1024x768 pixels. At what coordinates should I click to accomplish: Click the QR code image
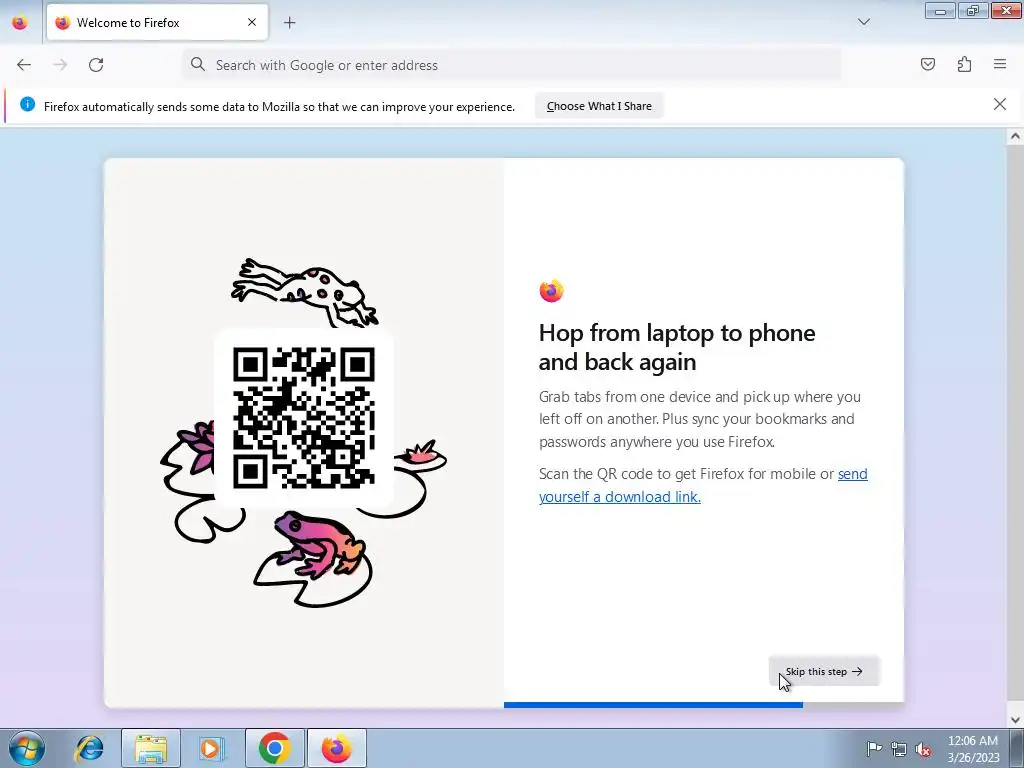tap(304, 418)
